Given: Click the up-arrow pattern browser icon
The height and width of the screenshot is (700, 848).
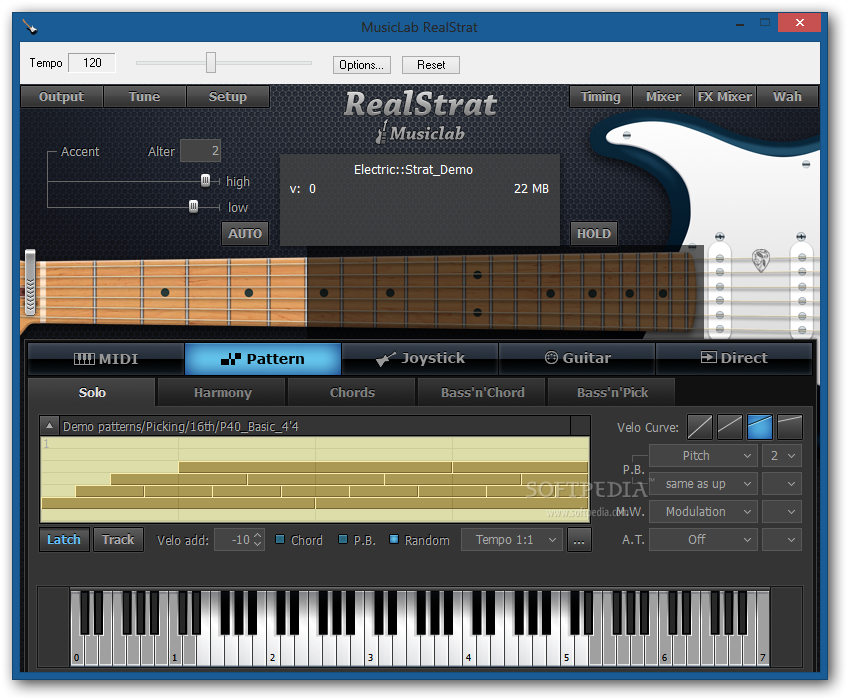Looking at the screenshot, I should point(49,426).
